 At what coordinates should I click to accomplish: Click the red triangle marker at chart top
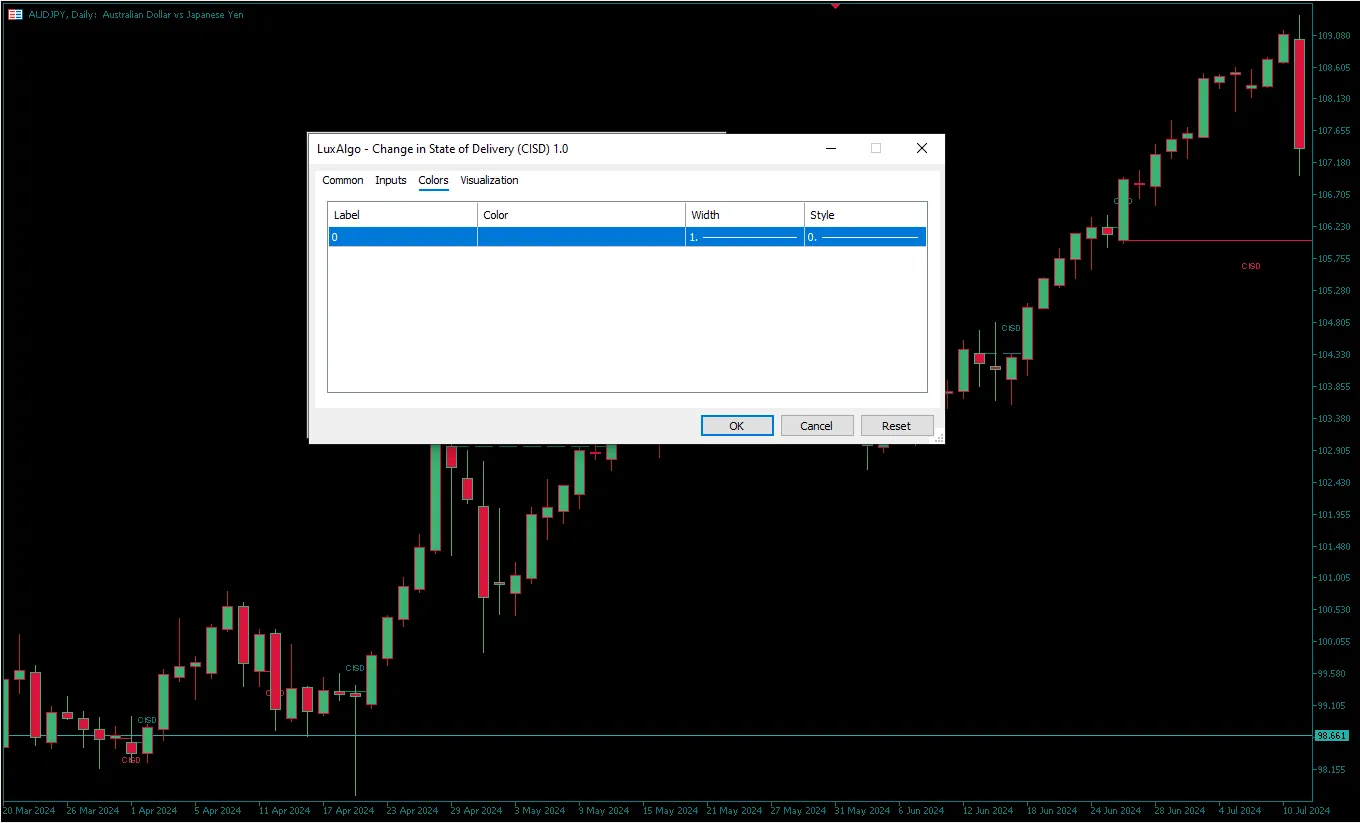click(x=836, y=6)
